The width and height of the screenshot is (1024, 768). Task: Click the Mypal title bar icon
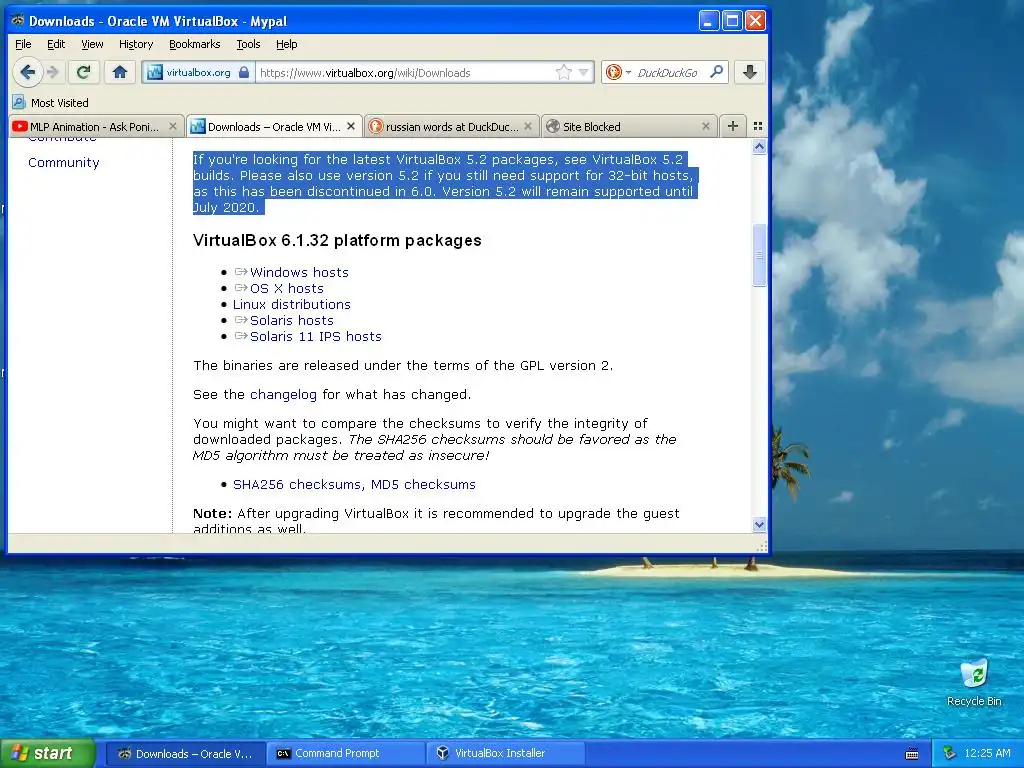(18, 20)
